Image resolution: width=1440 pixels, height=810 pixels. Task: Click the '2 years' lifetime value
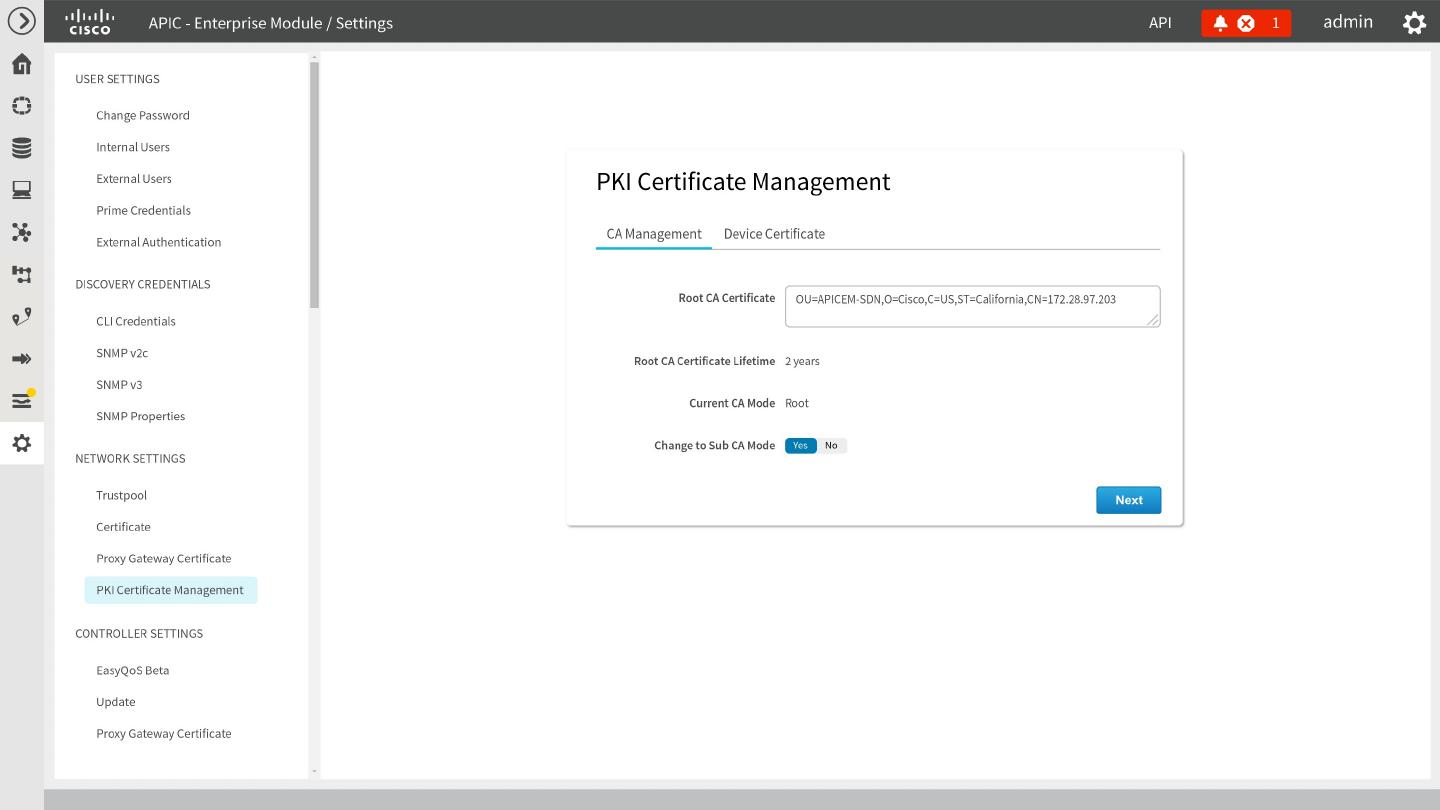pyautogui.click(x=802, y=361)
